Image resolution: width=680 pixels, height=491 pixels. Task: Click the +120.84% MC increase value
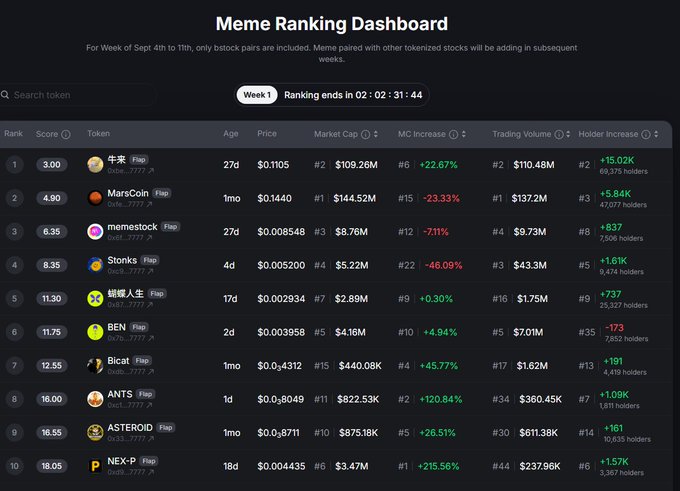point(441,399)
